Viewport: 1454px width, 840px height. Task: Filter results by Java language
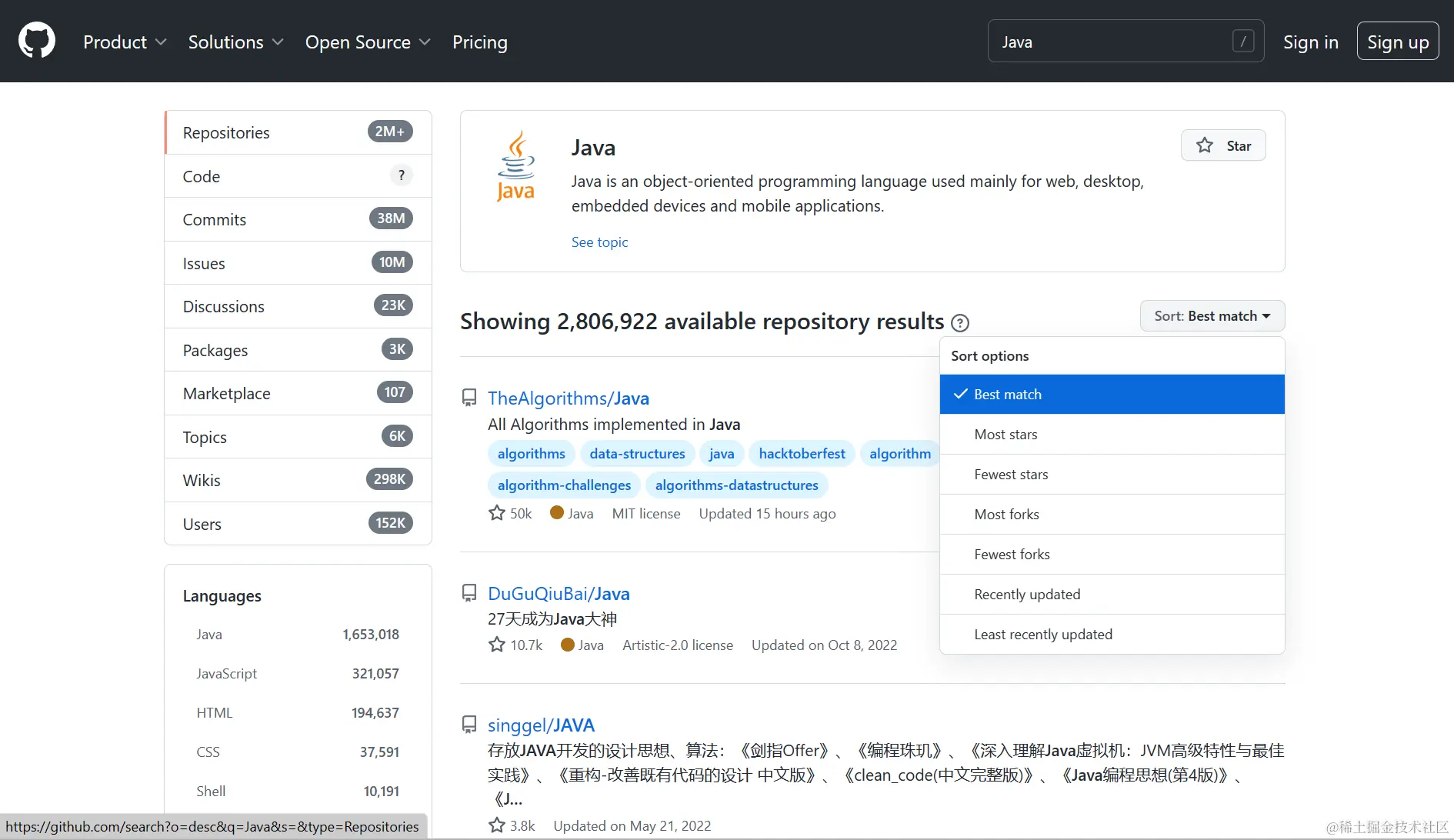coord(298,635)
